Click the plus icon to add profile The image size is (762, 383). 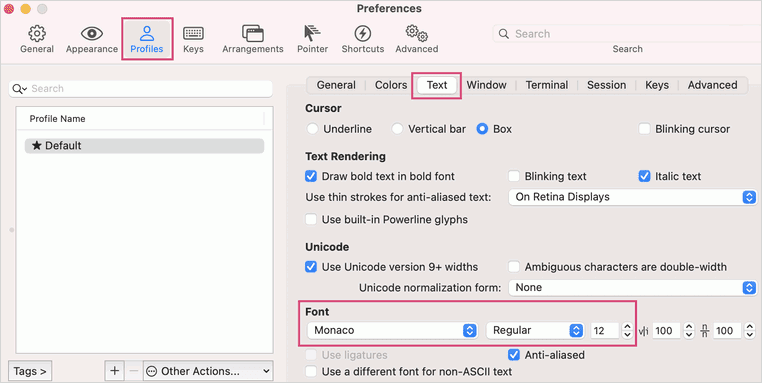[x=114, y=371]
